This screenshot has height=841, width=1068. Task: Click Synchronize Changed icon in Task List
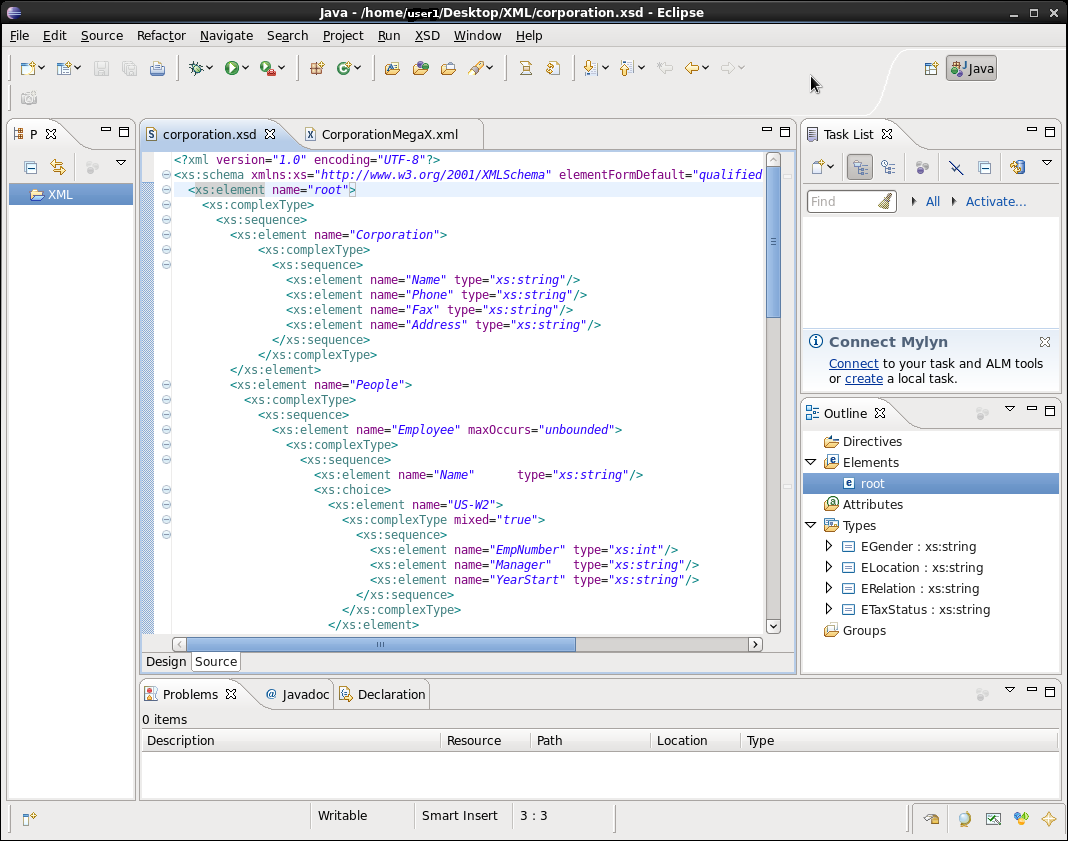pyautogui.click(x=1017, y=167)
